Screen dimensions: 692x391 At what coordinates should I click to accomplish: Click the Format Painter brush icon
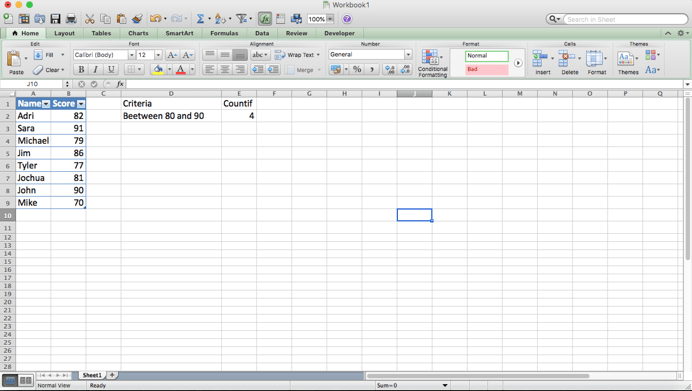pos(137,19)
